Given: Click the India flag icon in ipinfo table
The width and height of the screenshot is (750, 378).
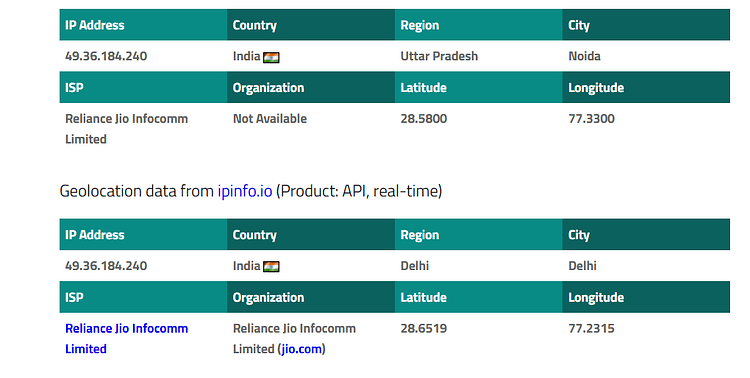Looking at the screenshot, I should pos(271,267).
